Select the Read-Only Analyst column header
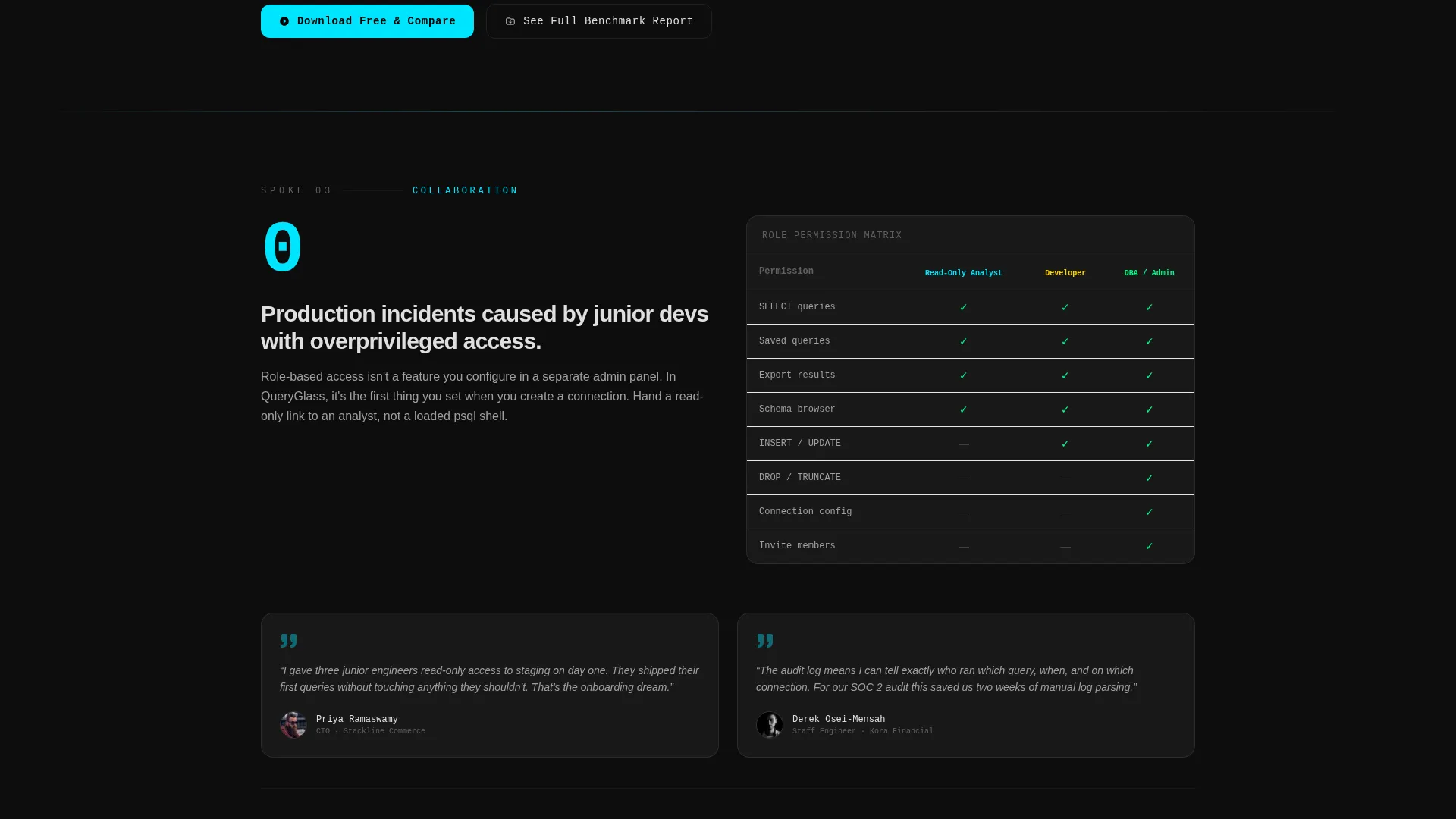 pos(963,273)
